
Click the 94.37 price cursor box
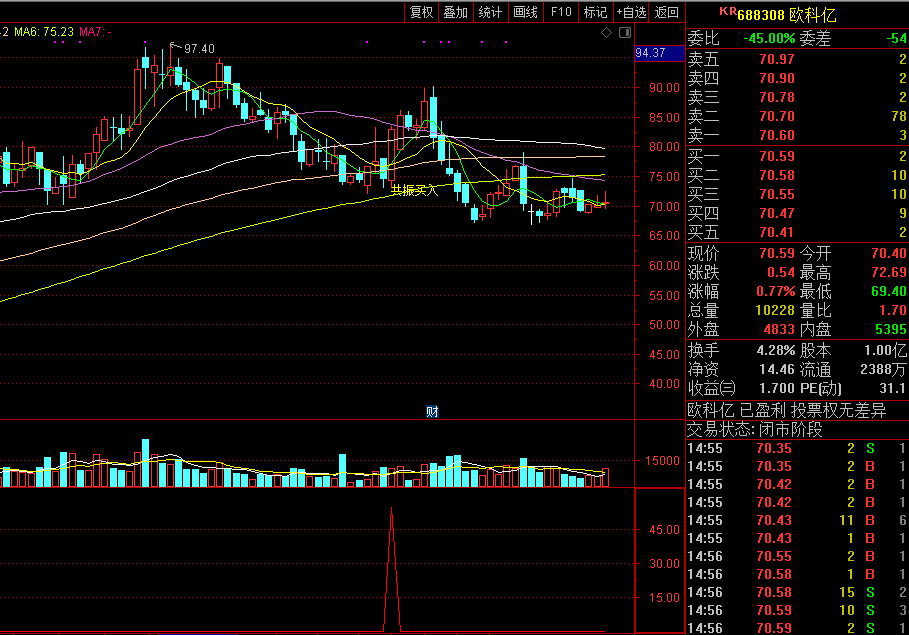pyautogui.click(x=660, y=53)
